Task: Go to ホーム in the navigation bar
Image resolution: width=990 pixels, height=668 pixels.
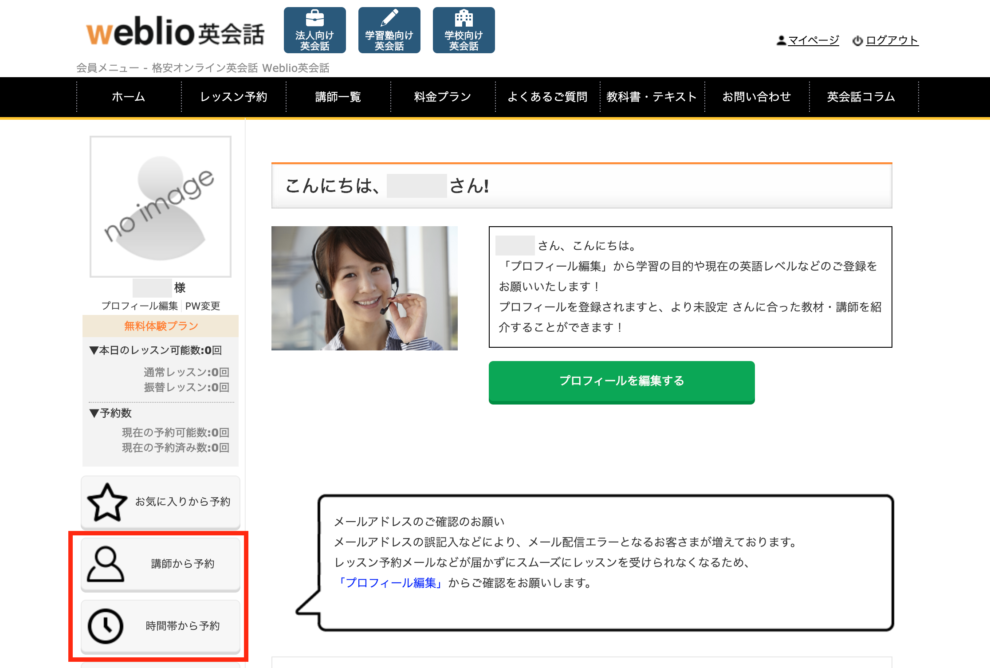Action: (129, 97)
